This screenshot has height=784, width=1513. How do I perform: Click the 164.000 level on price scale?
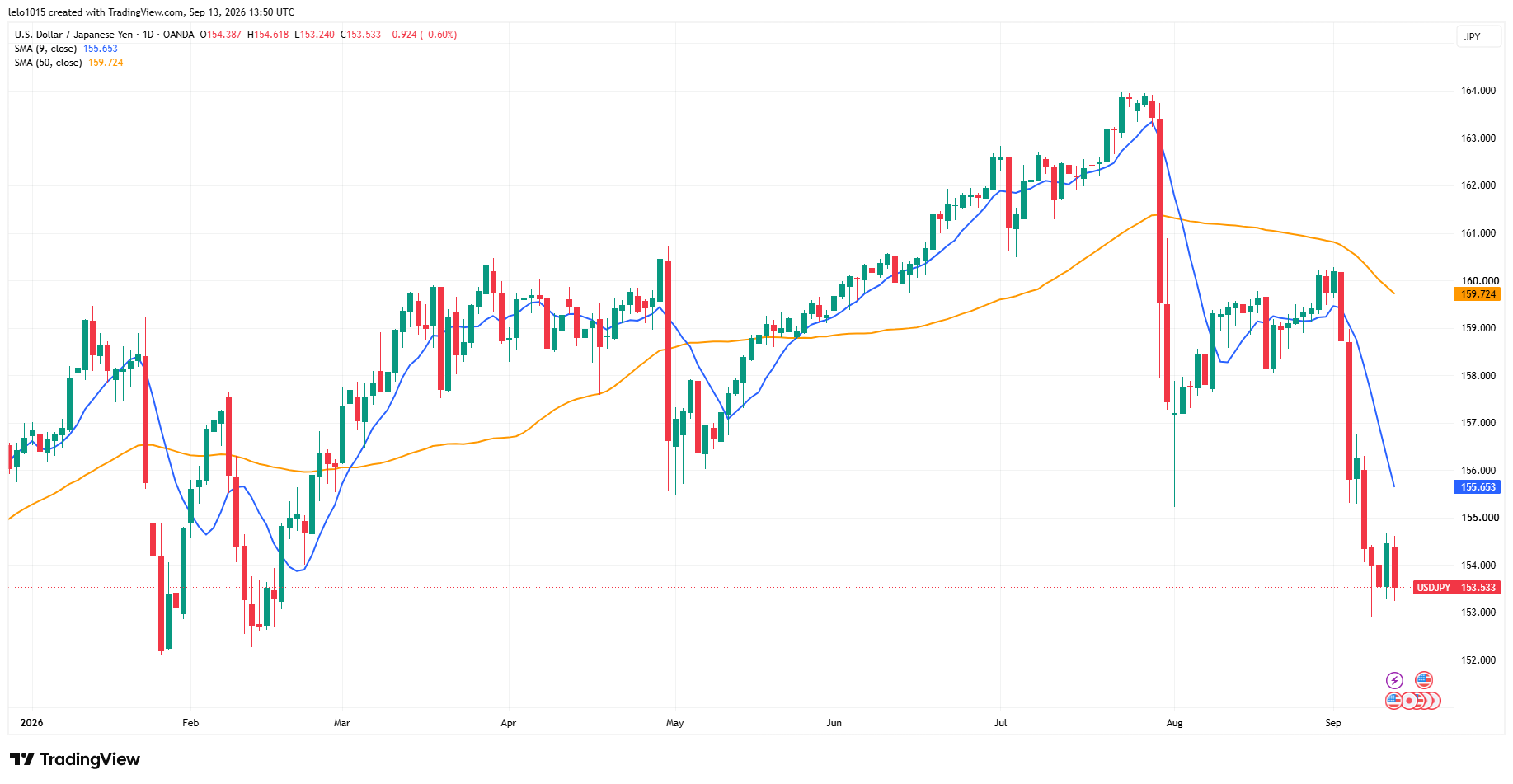(x=1478, y=91)
